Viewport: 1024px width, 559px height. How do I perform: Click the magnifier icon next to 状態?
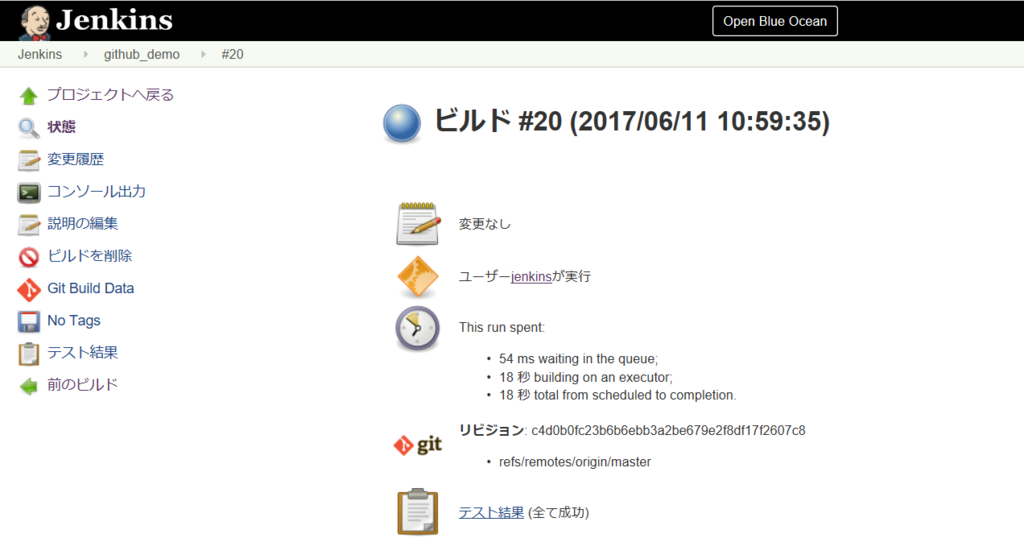29,128
